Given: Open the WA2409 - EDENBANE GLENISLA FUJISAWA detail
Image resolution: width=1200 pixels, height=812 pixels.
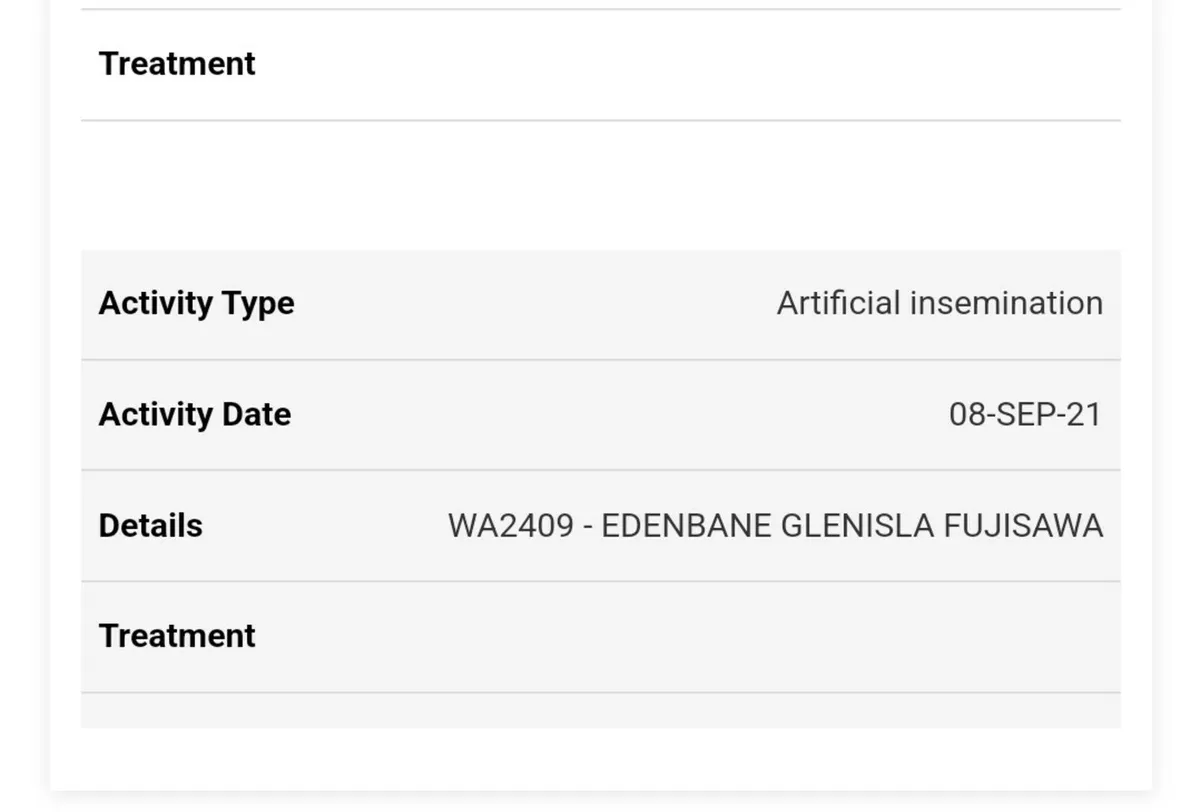Looking at the screenshot, I should tap(775, 525).
